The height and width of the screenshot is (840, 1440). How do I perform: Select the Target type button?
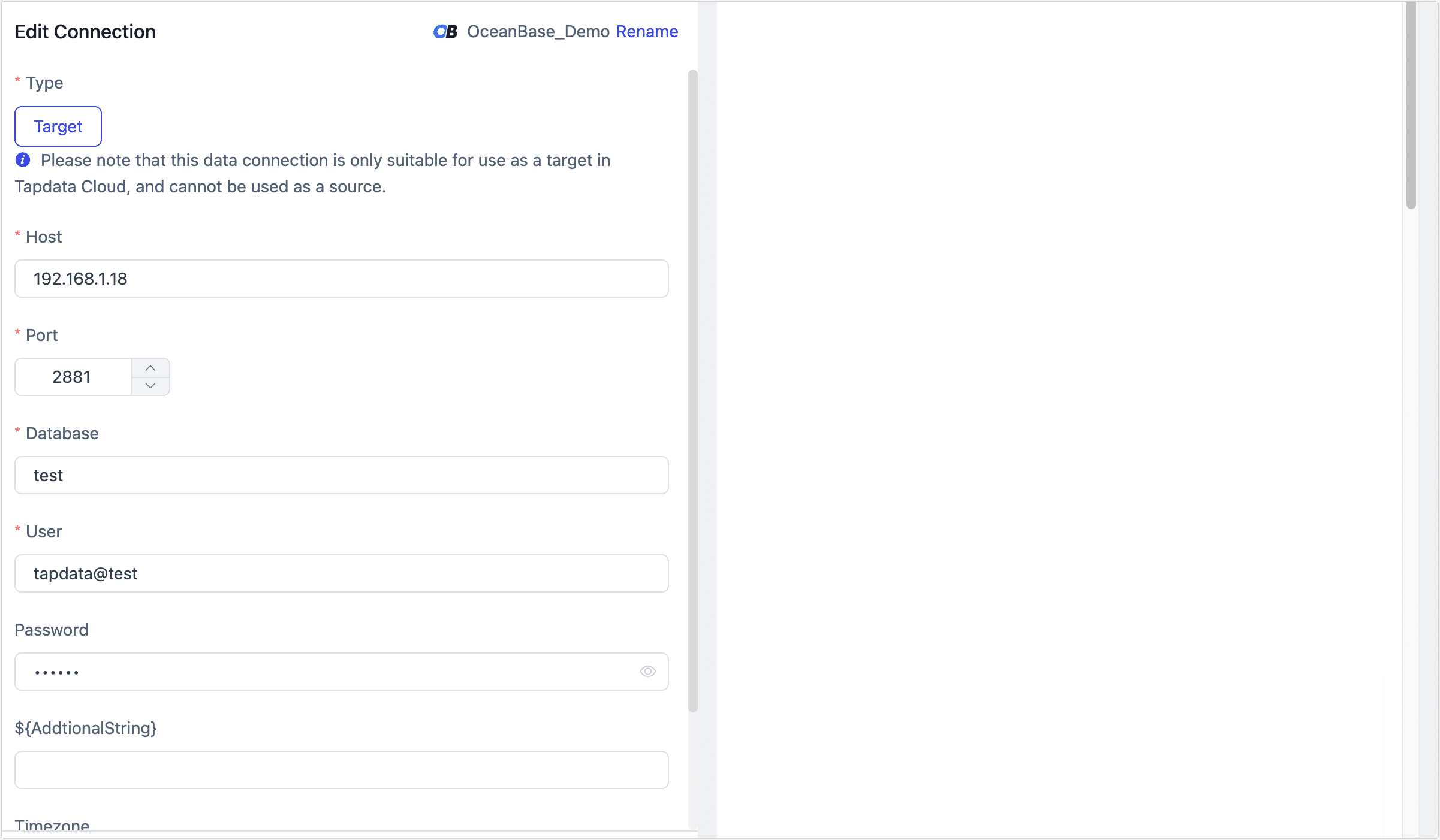(58, 126)
